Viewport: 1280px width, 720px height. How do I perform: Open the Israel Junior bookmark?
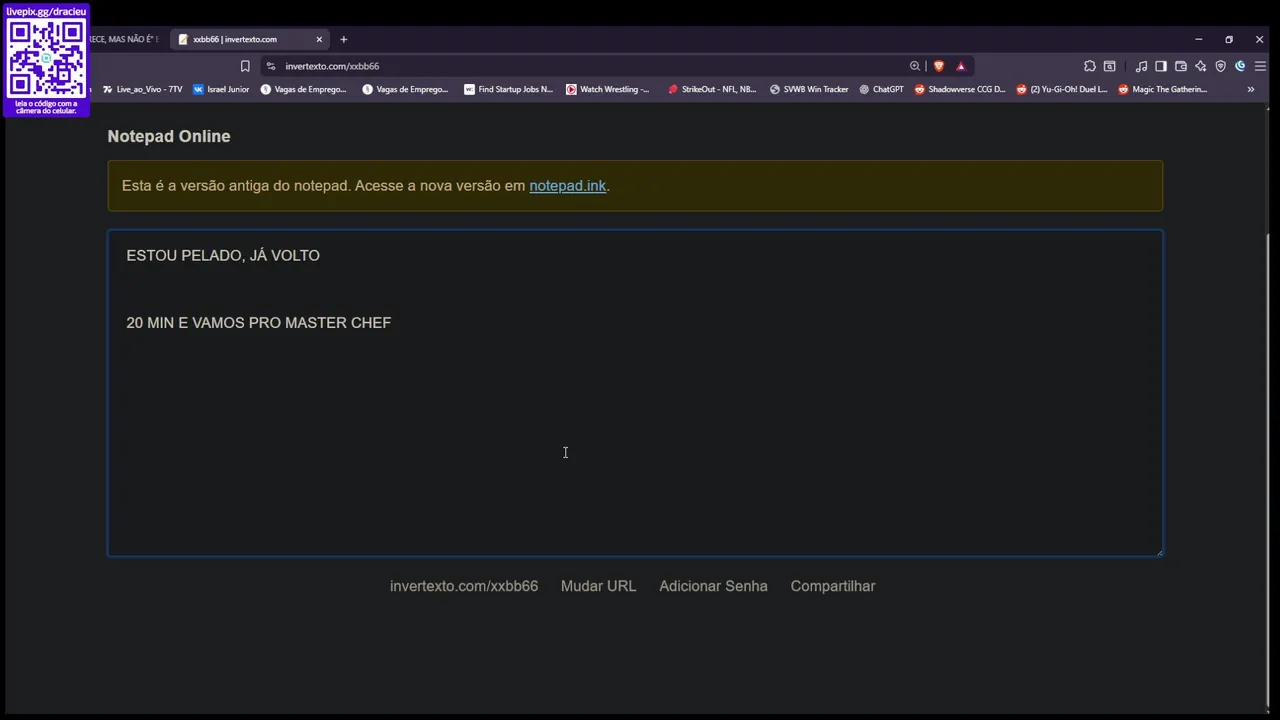tap(221, 89)
